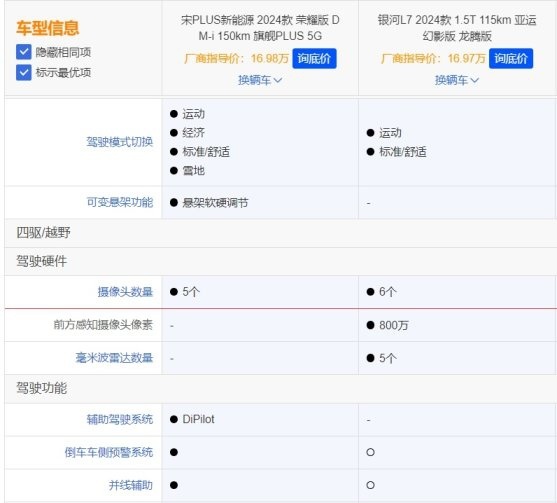The width and height of the screenshot is (557, 503).
Task: Click the 16.97万 guide price text
Action: 466,58
